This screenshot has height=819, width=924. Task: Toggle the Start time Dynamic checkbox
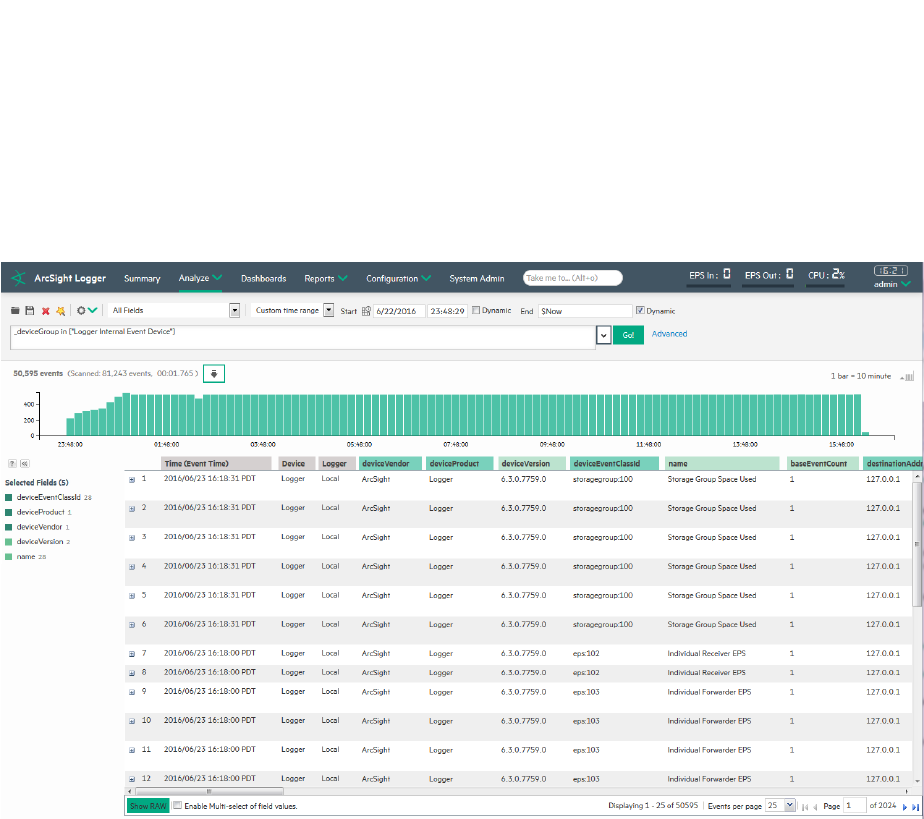tap(476, 310)
